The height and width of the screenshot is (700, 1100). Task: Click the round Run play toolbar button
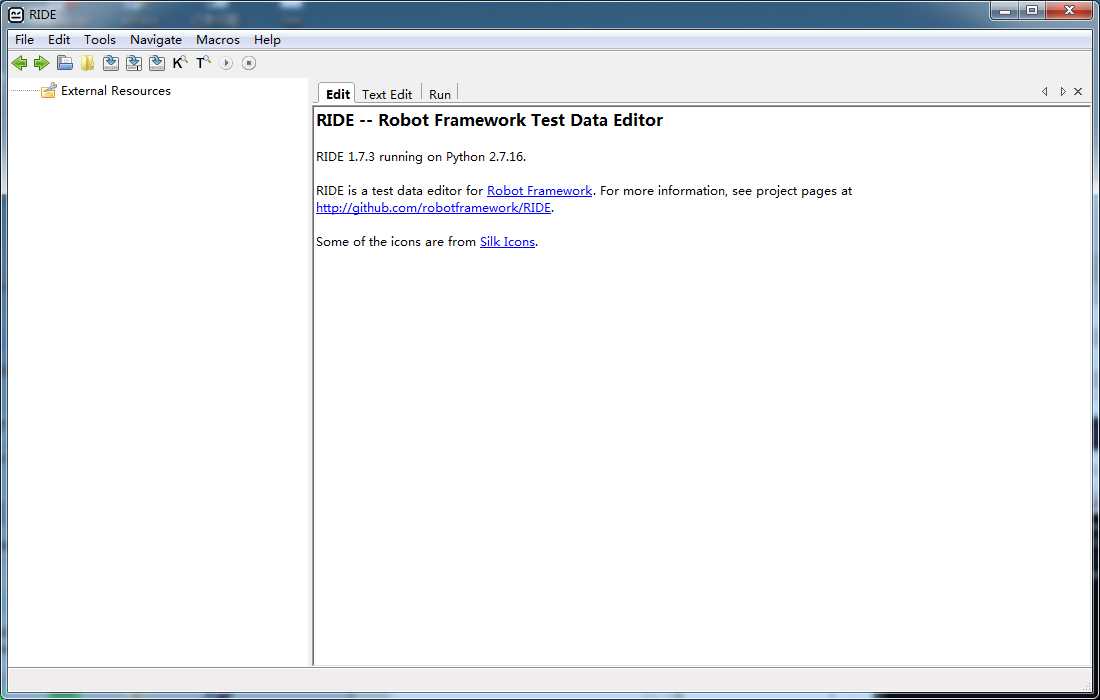coord(226,63)
